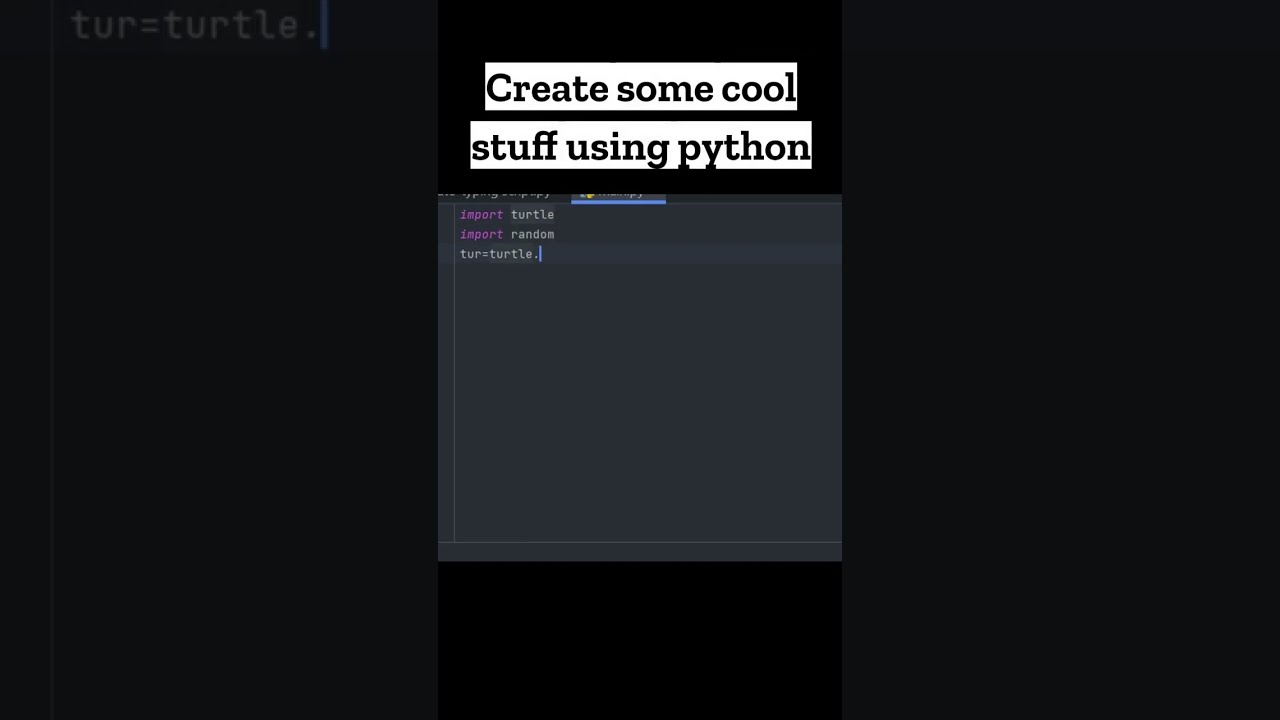
Task: Click the 'Create some cool' title caption
Action: click(641, 88)
